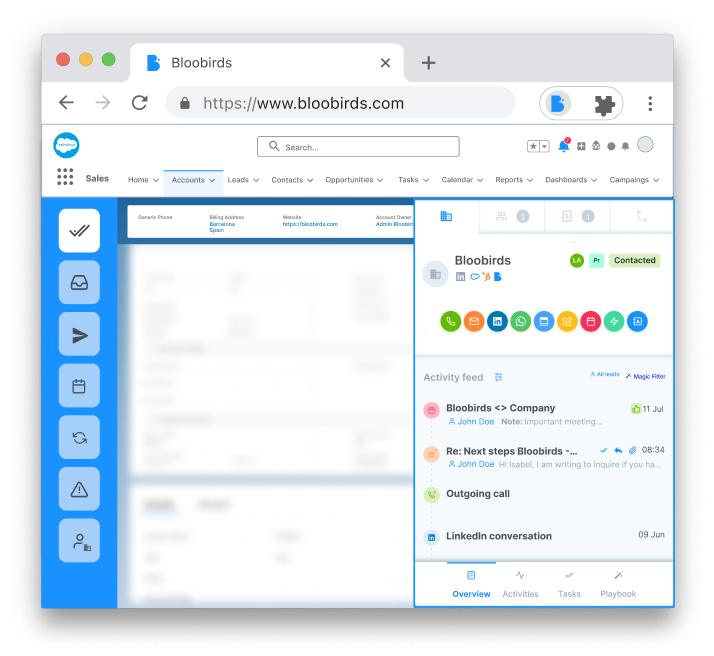Click the Contacted status label
714x656 pixels.
(635, 260)
